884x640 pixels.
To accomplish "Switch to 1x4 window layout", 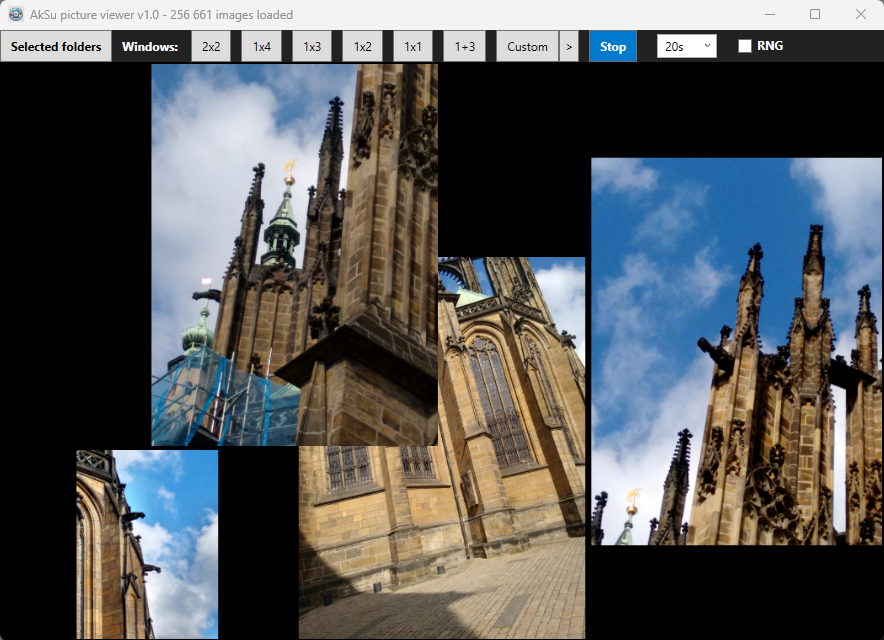I will 262,47.
